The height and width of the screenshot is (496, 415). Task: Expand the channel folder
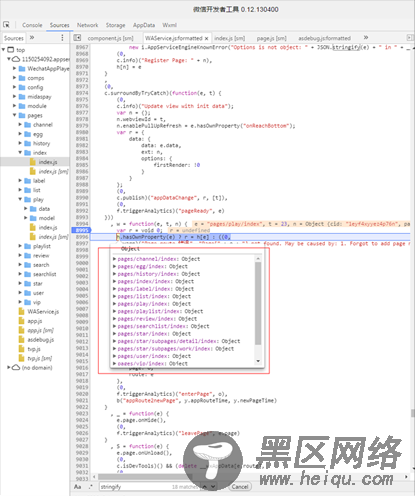click(x=20, y=125)
